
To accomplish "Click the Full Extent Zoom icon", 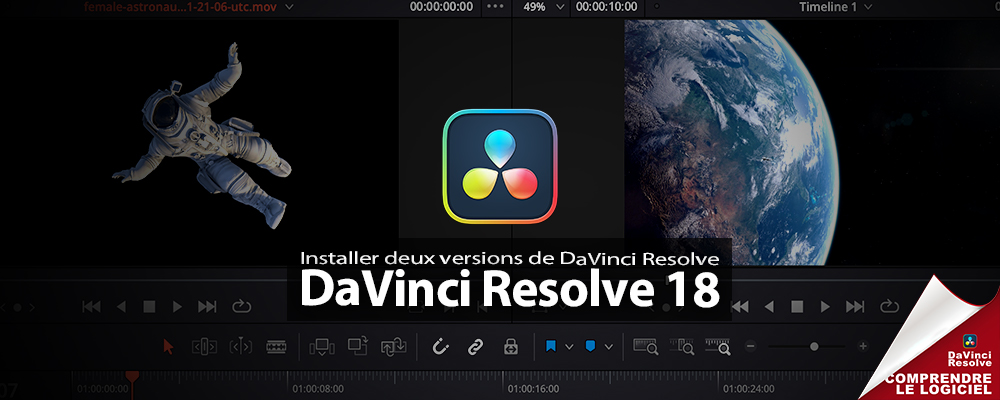I will pyautogui.click(x=645, y=346).
